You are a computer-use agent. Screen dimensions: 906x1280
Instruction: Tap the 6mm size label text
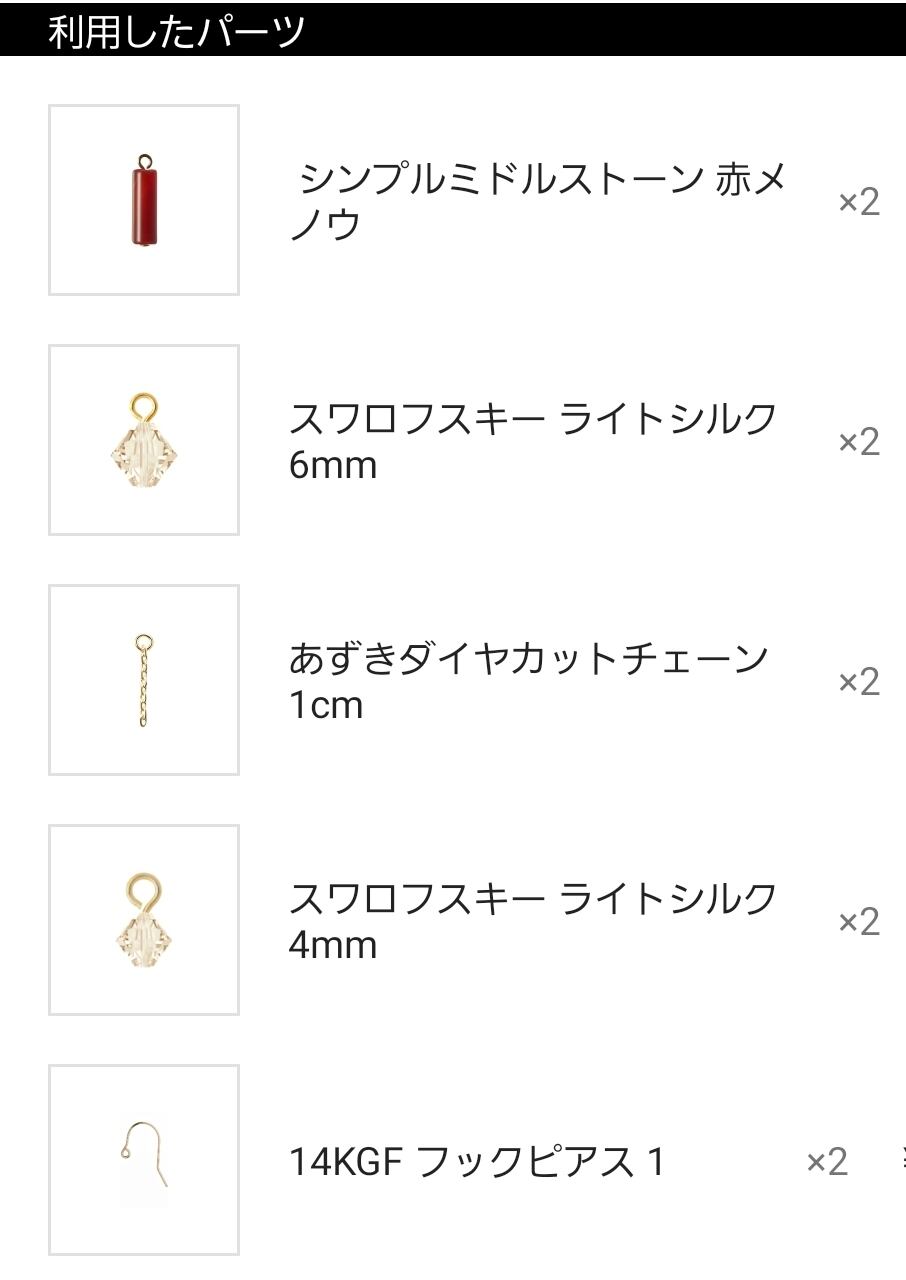[x=332, y=466]
